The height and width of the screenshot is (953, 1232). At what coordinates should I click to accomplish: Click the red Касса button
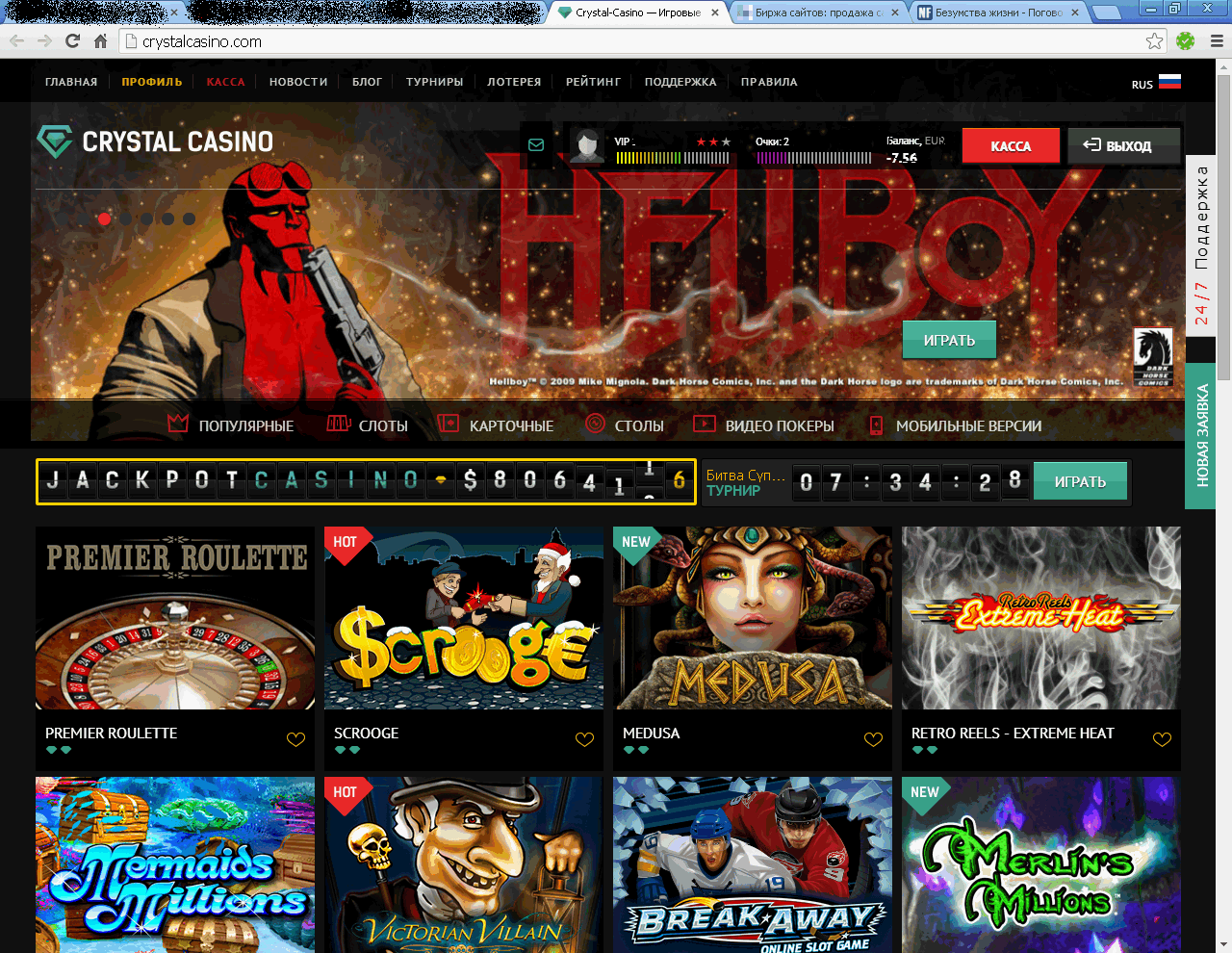(1011, 146)
